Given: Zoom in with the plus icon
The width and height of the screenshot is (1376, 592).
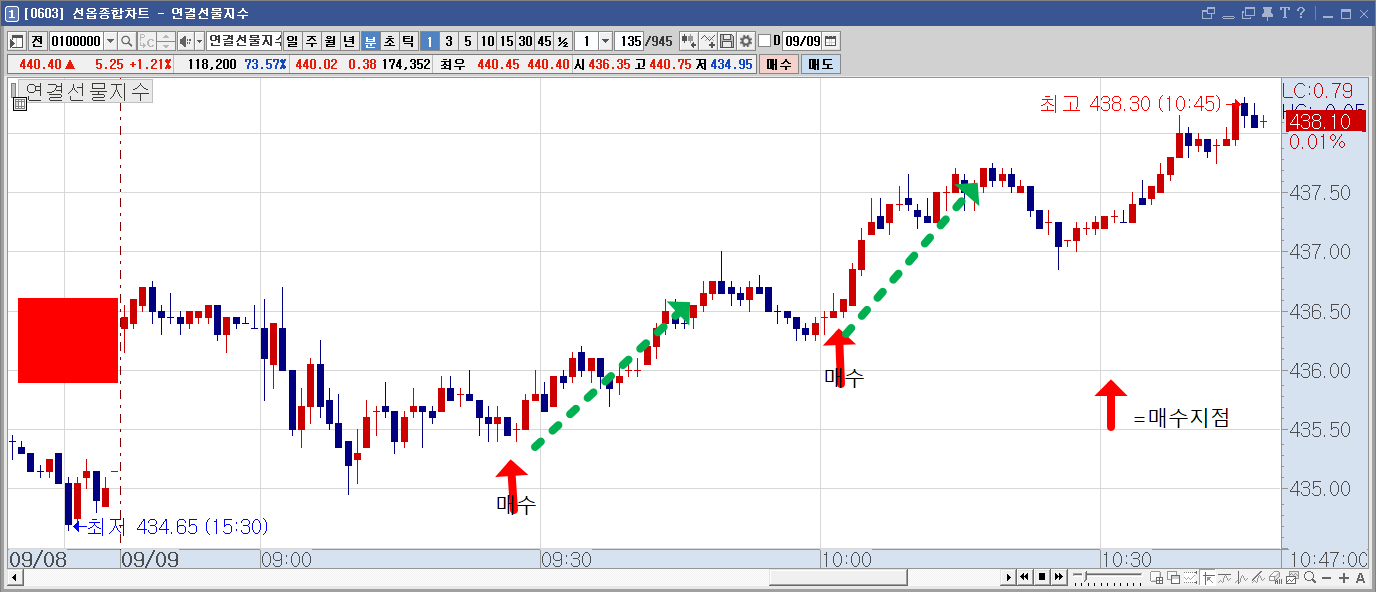Looking at the screenshot, I should 1343,578.
